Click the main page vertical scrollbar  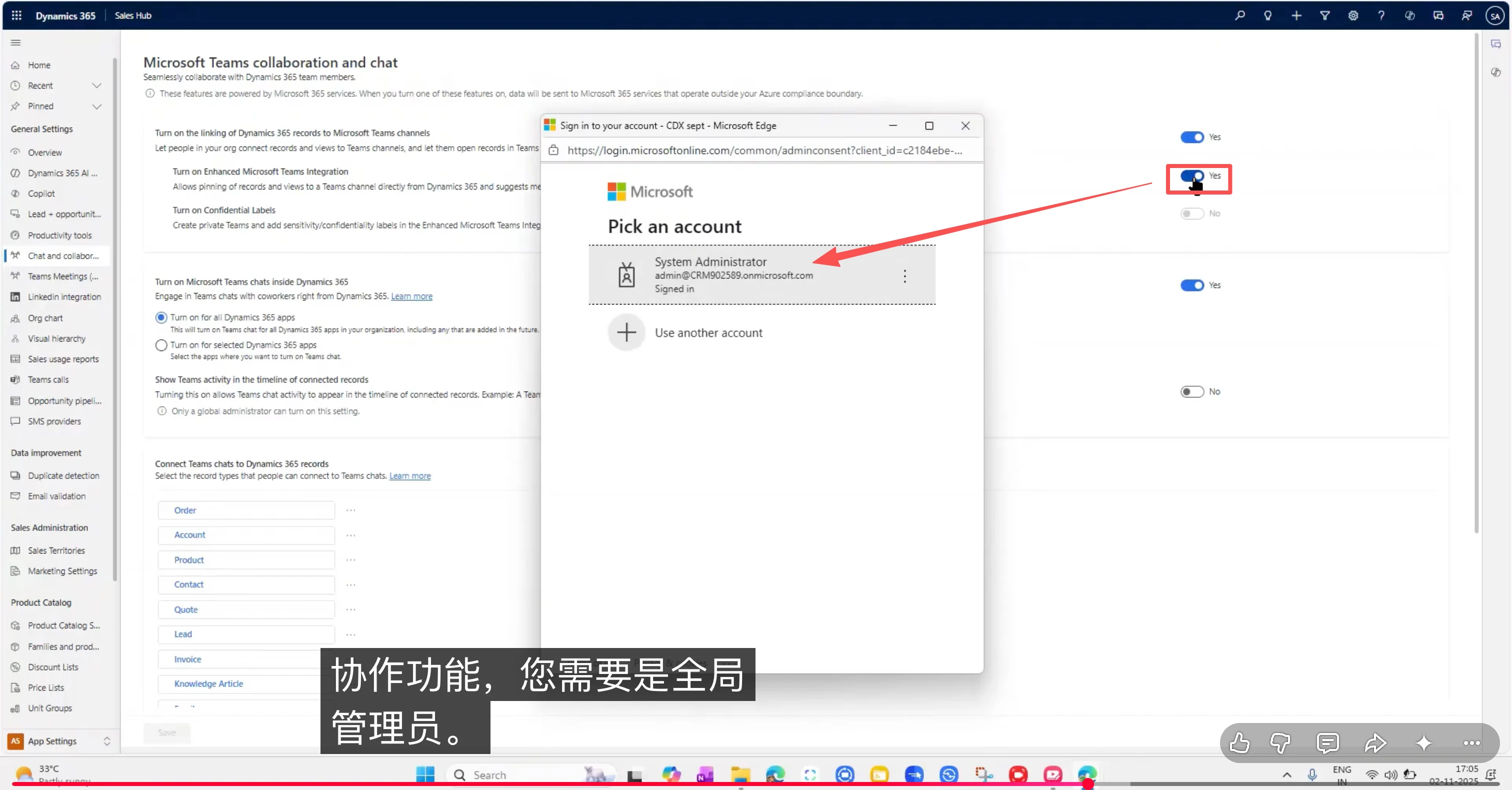pyautogui.click(x=1476, y=283)
